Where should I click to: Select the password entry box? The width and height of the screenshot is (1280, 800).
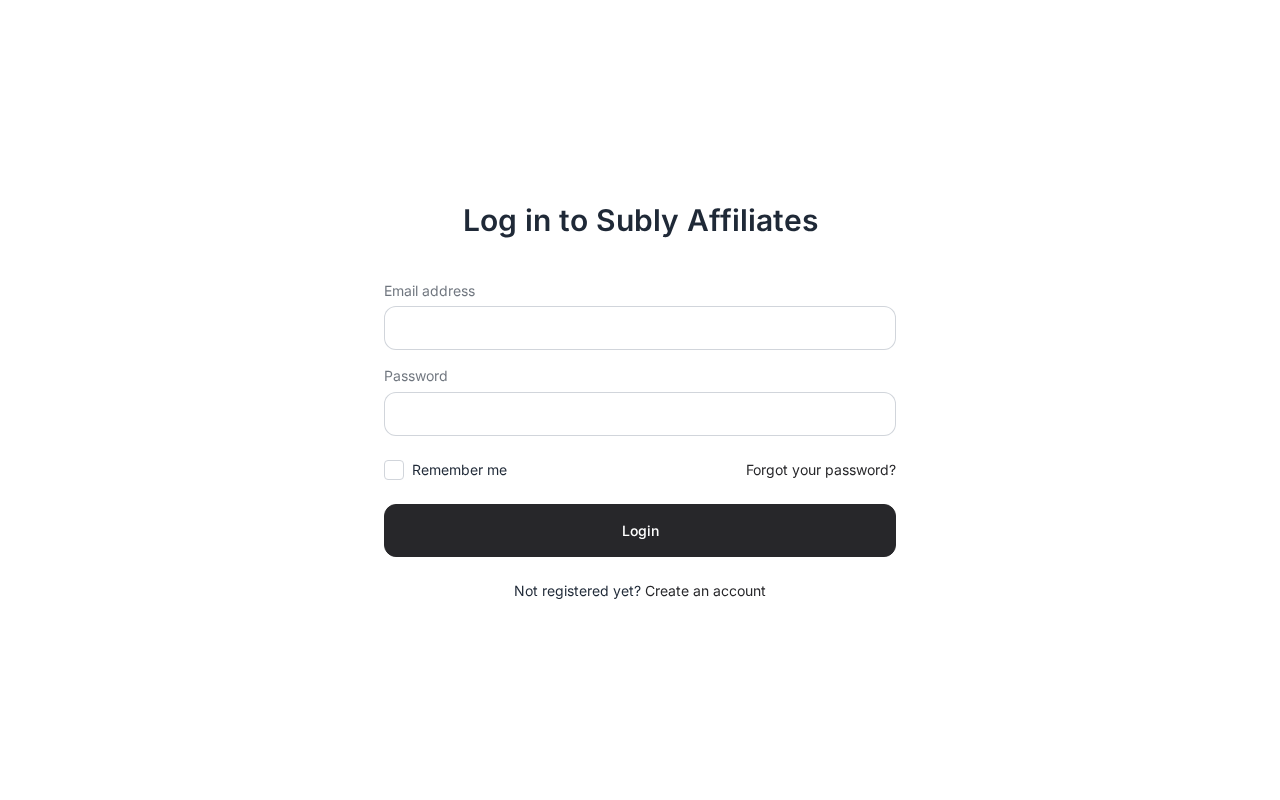[x=640, y=414]
